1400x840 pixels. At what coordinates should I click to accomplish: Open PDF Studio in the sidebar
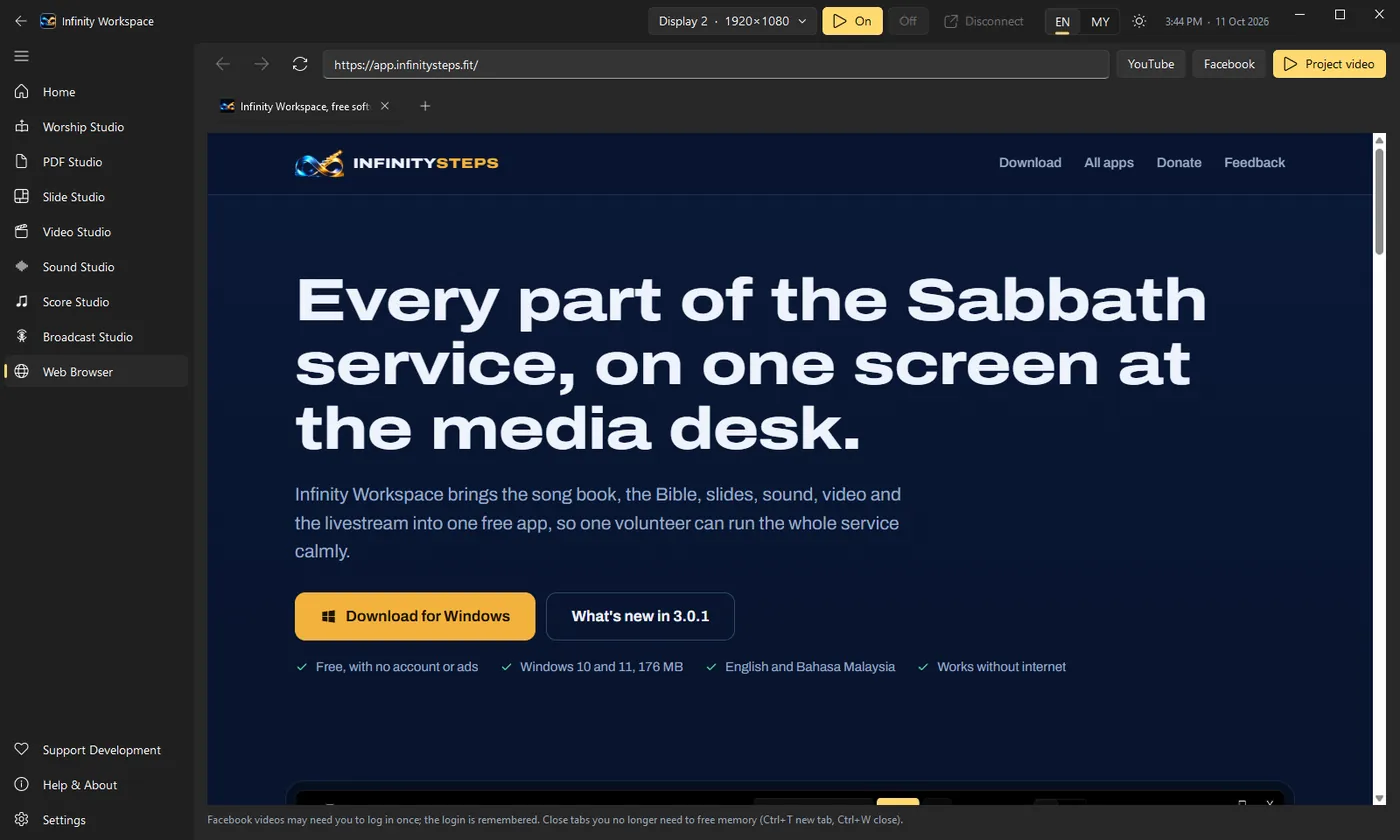click(x=96, y=162)
